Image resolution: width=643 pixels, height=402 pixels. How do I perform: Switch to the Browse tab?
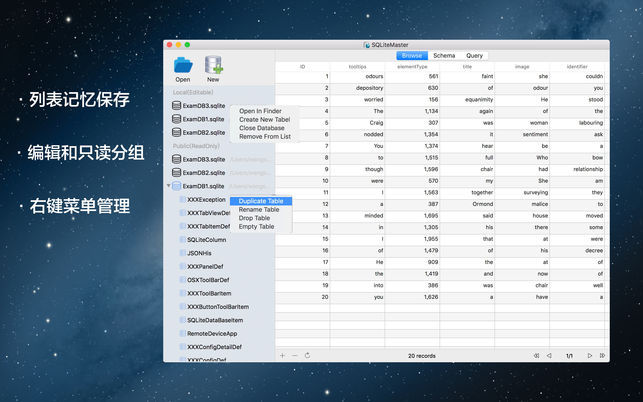pos(412,55)
